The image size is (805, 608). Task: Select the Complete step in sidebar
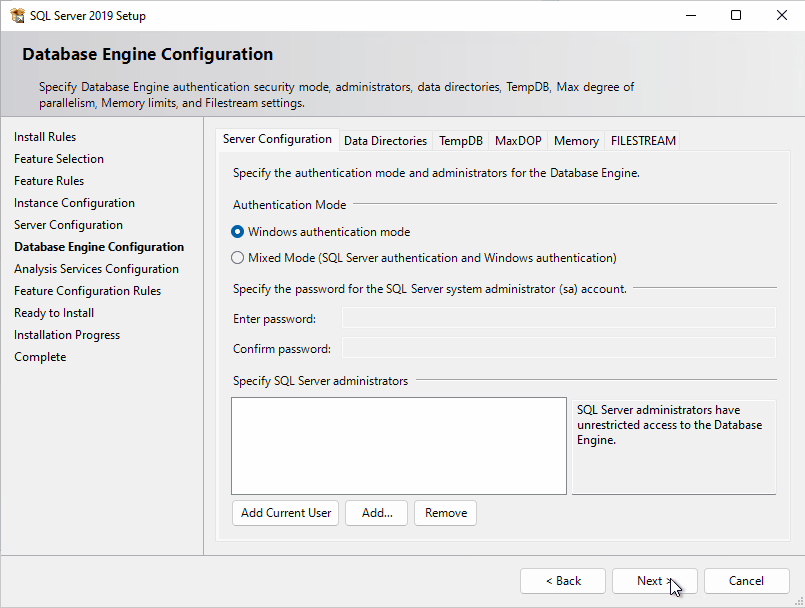[x=40, y=357]
